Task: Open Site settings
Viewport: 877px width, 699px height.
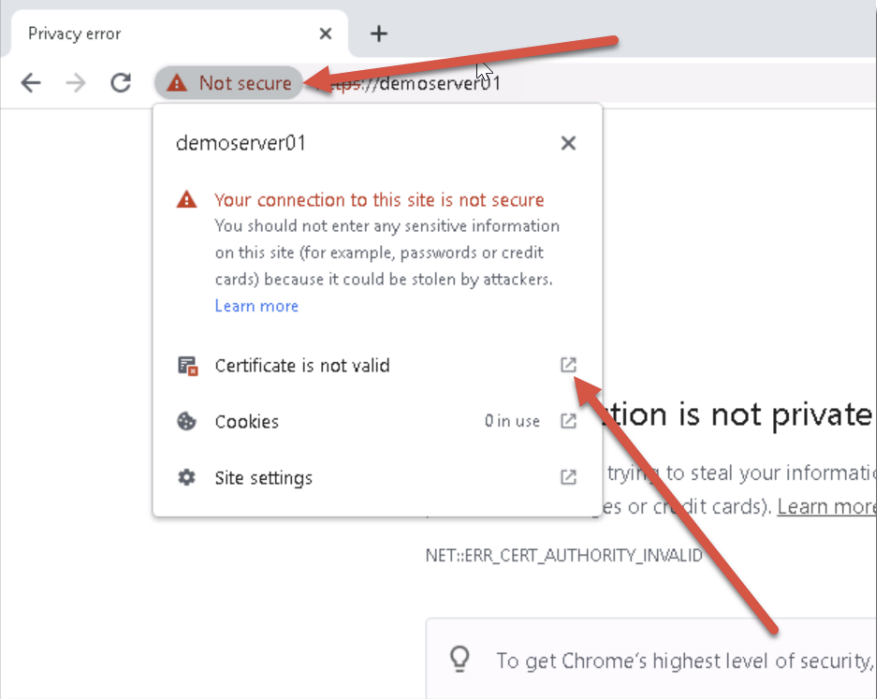Action: (377, 478)
